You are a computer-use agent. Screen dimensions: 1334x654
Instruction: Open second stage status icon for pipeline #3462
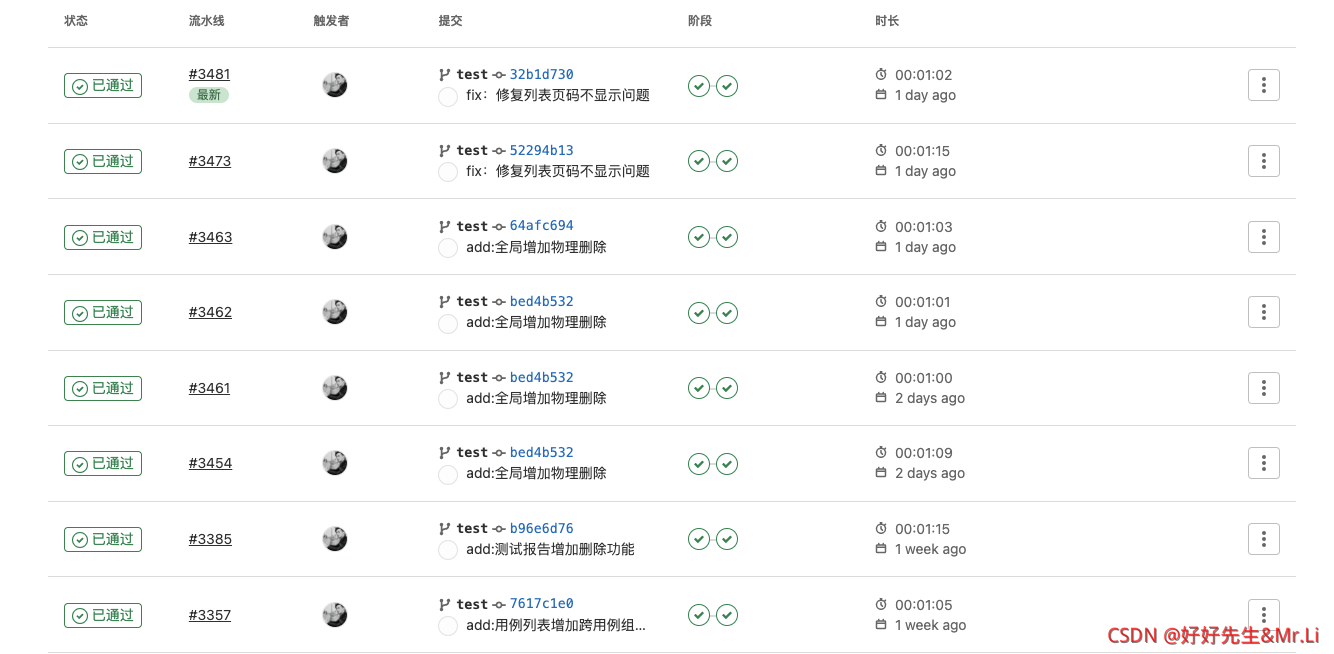coord(727,313)
